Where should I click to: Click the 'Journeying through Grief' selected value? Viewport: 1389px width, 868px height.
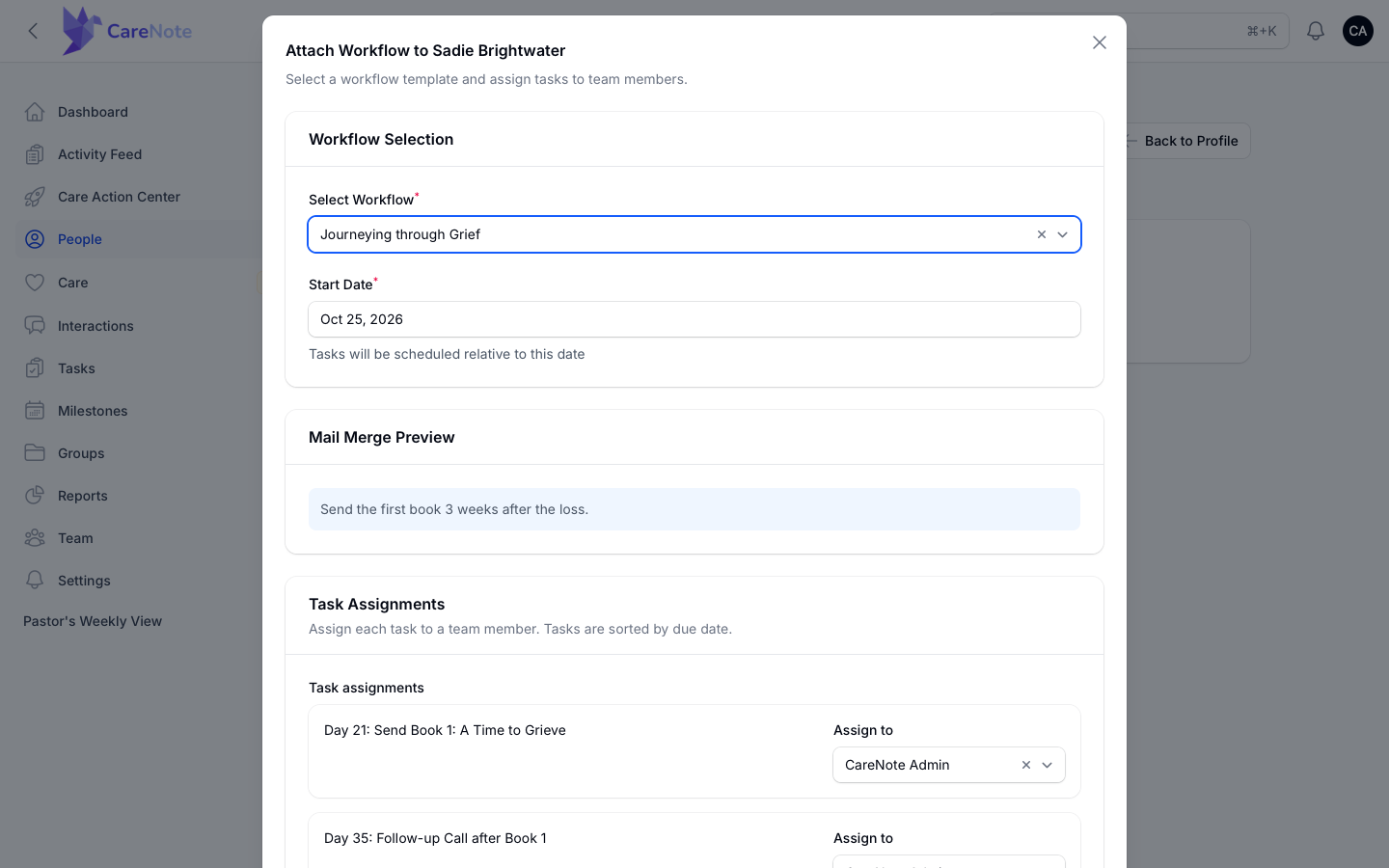pos(400,234)
